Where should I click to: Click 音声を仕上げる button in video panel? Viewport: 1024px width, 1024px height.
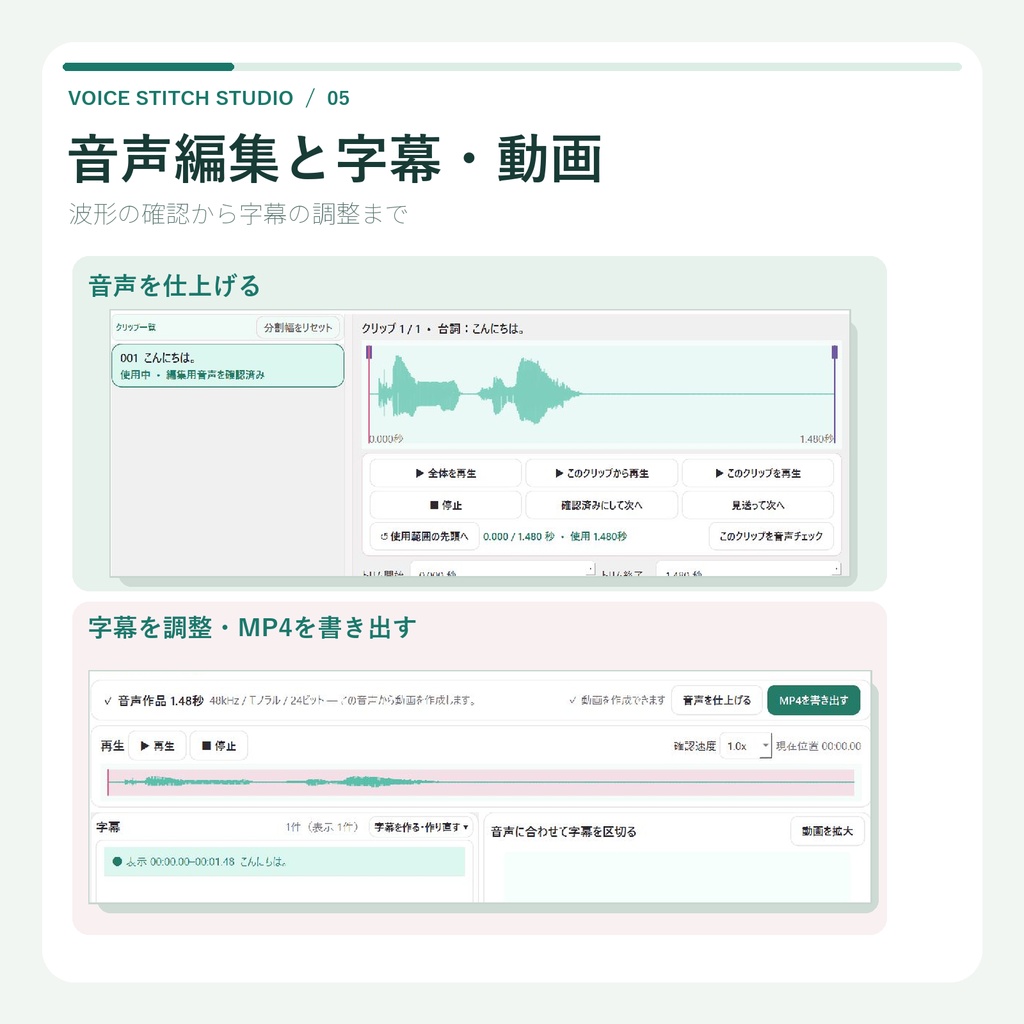(716, 700)
